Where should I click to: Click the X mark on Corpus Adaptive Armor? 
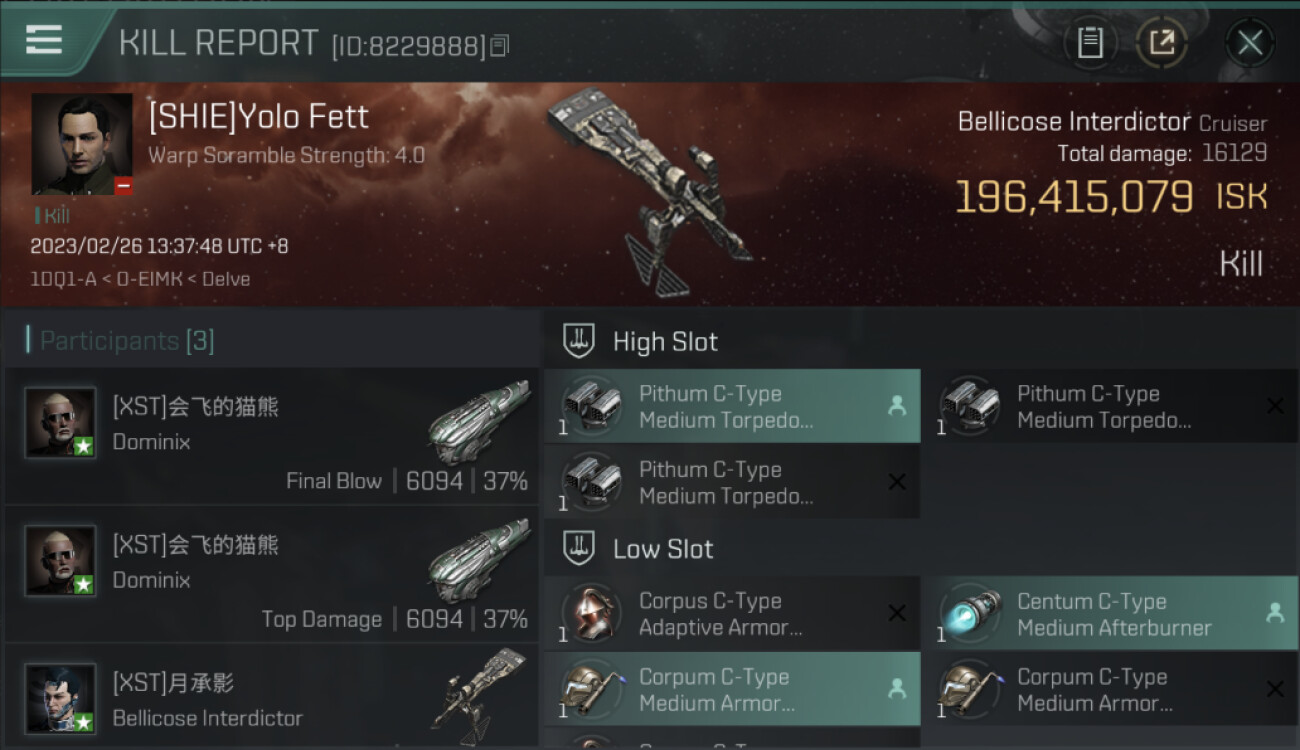[897, 613]
